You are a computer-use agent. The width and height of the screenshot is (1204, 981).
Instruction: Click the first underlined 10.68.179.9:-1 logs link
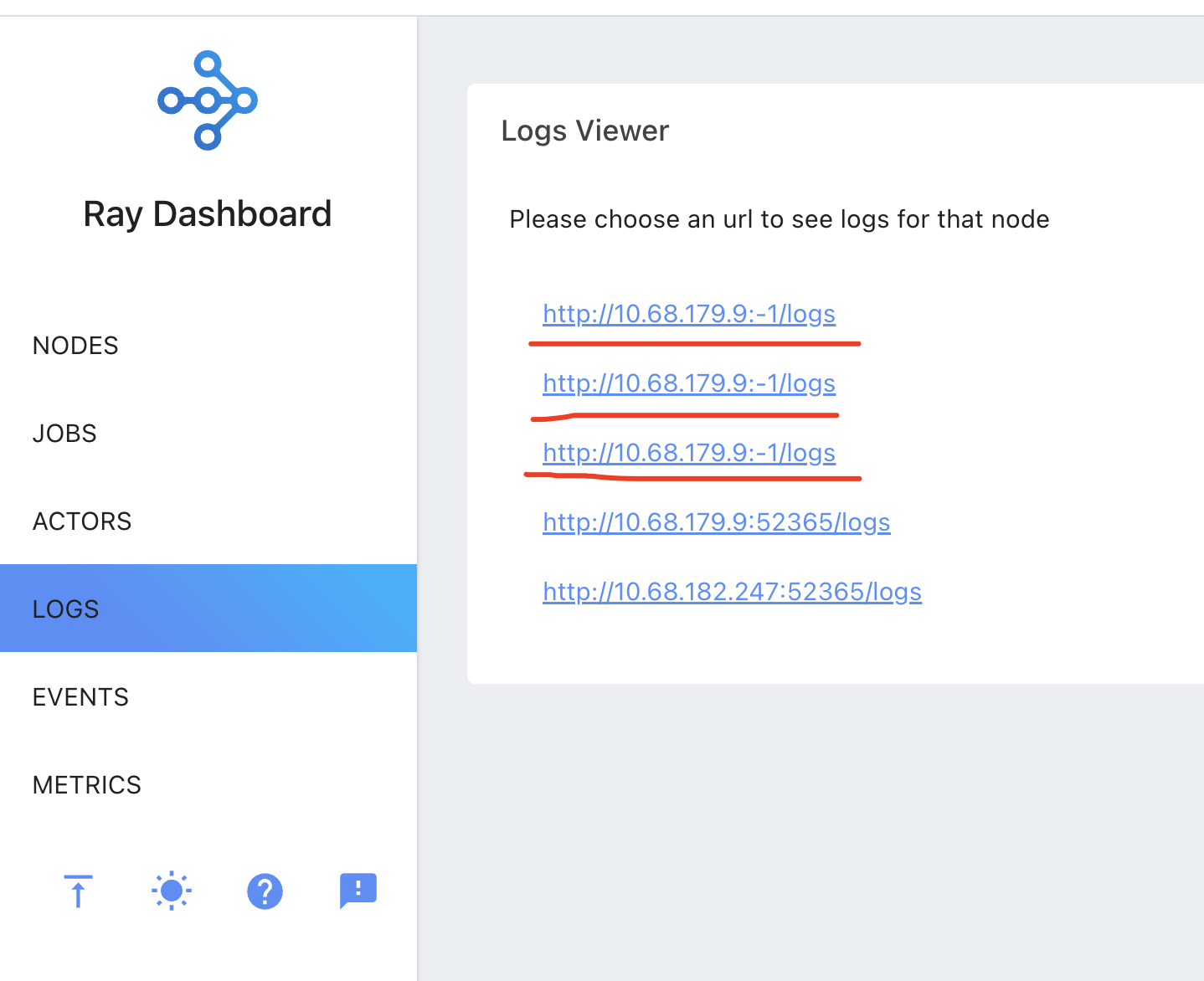[x=688, y=314]
